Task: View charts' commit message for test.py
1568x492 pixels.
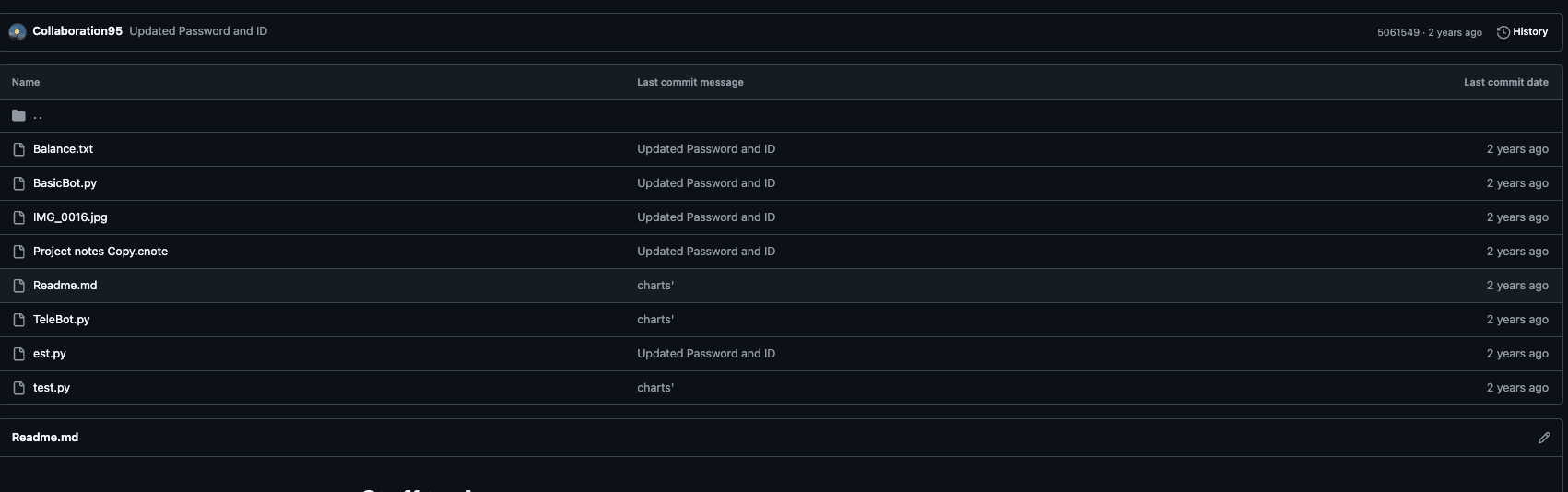Action: [655, 388]
